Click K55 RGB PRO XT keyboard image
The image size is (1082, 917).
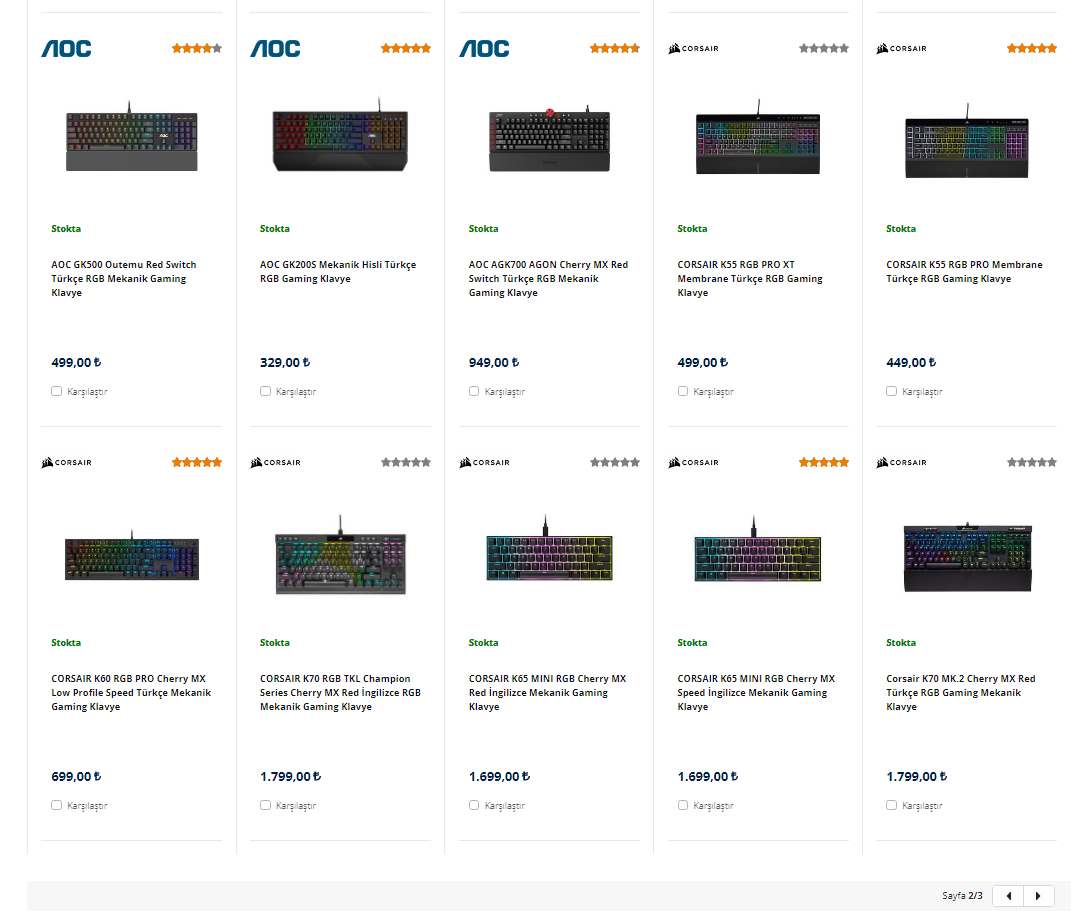coord(758,138)
